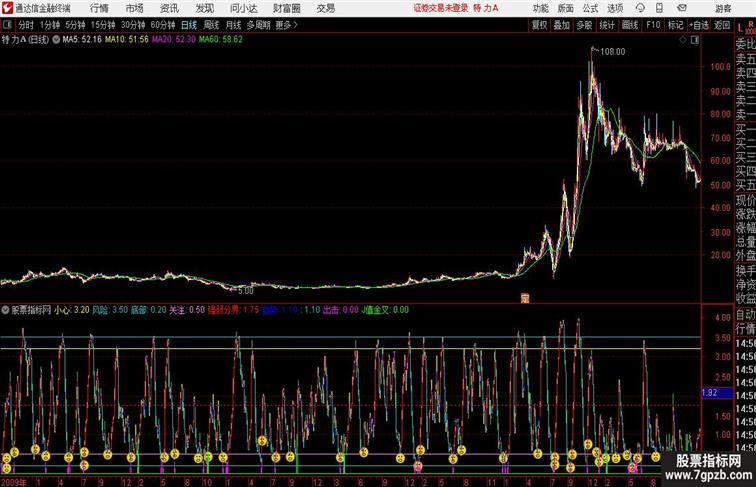Click the 统计 button
This screenshot has height=487, width=756.
point(607,25)
